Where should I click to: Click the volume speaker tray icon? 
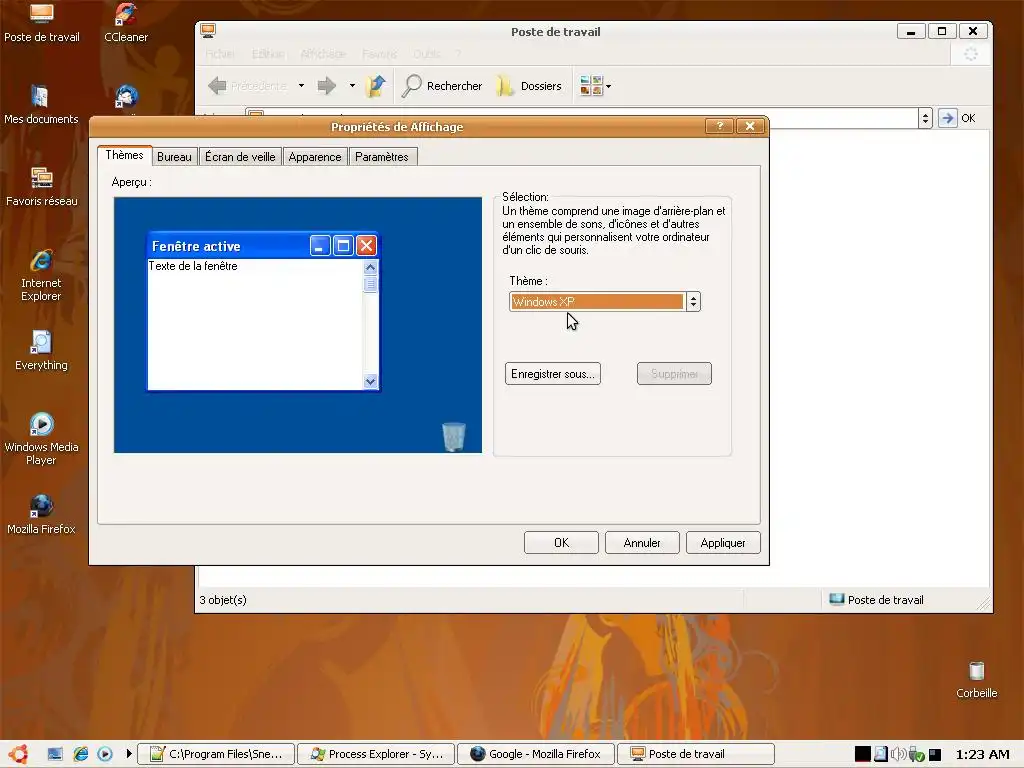click(x=899, y=754)
